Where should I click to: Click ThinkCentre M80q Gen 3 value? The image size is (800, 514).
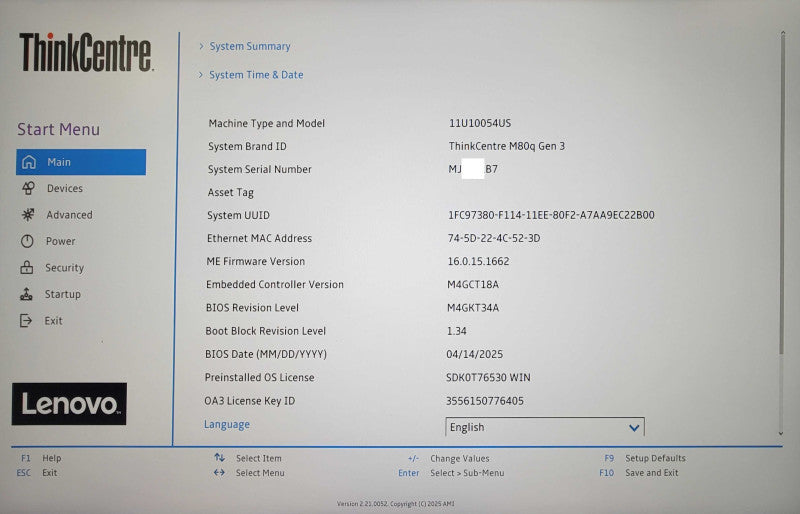(507, 146)
